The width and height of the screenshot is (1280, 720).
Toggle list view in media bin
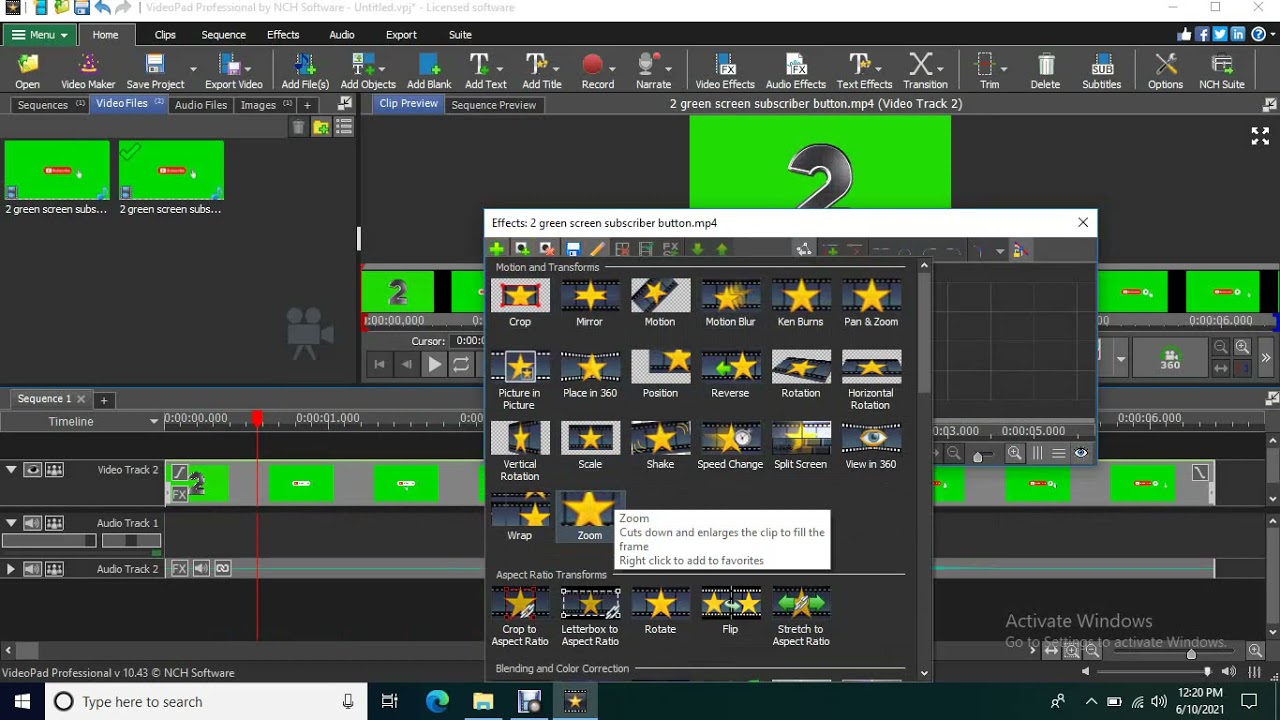344,127
